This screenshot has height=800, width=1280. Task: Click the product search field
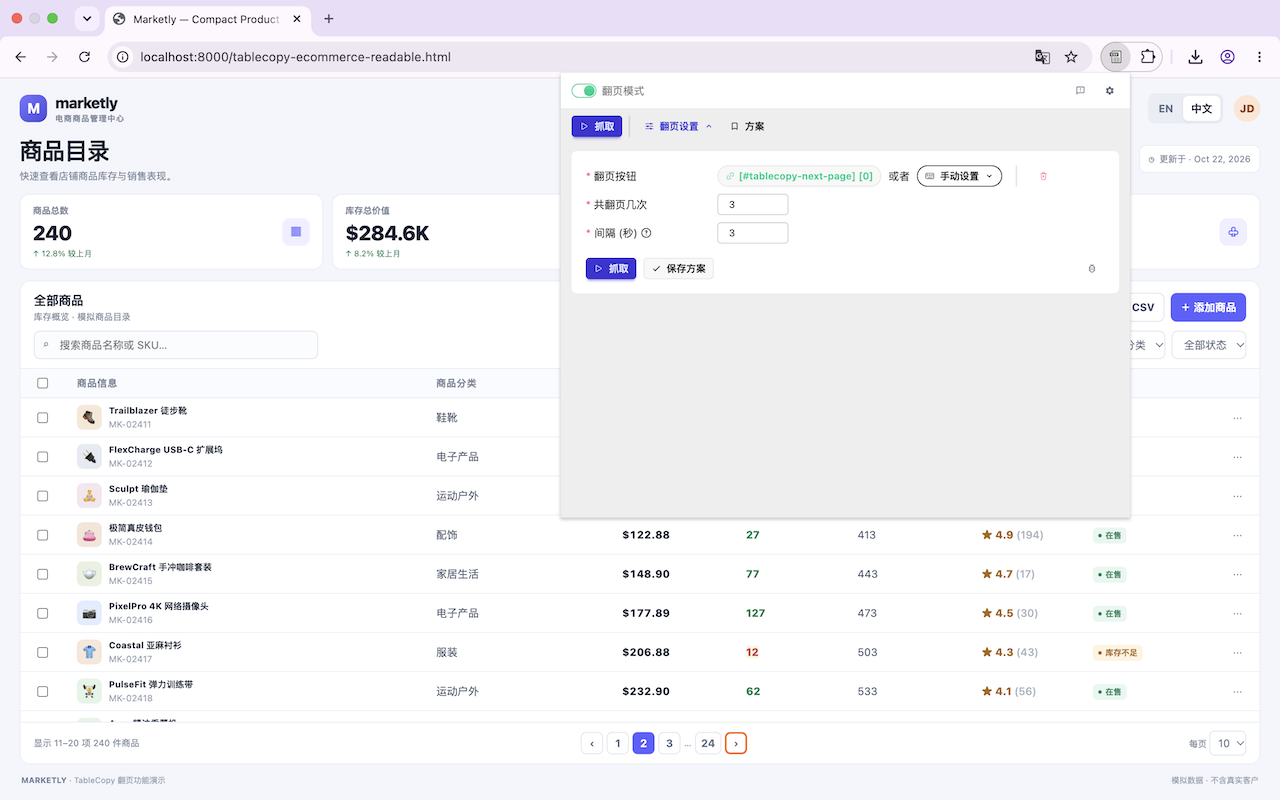click(176, 345)
